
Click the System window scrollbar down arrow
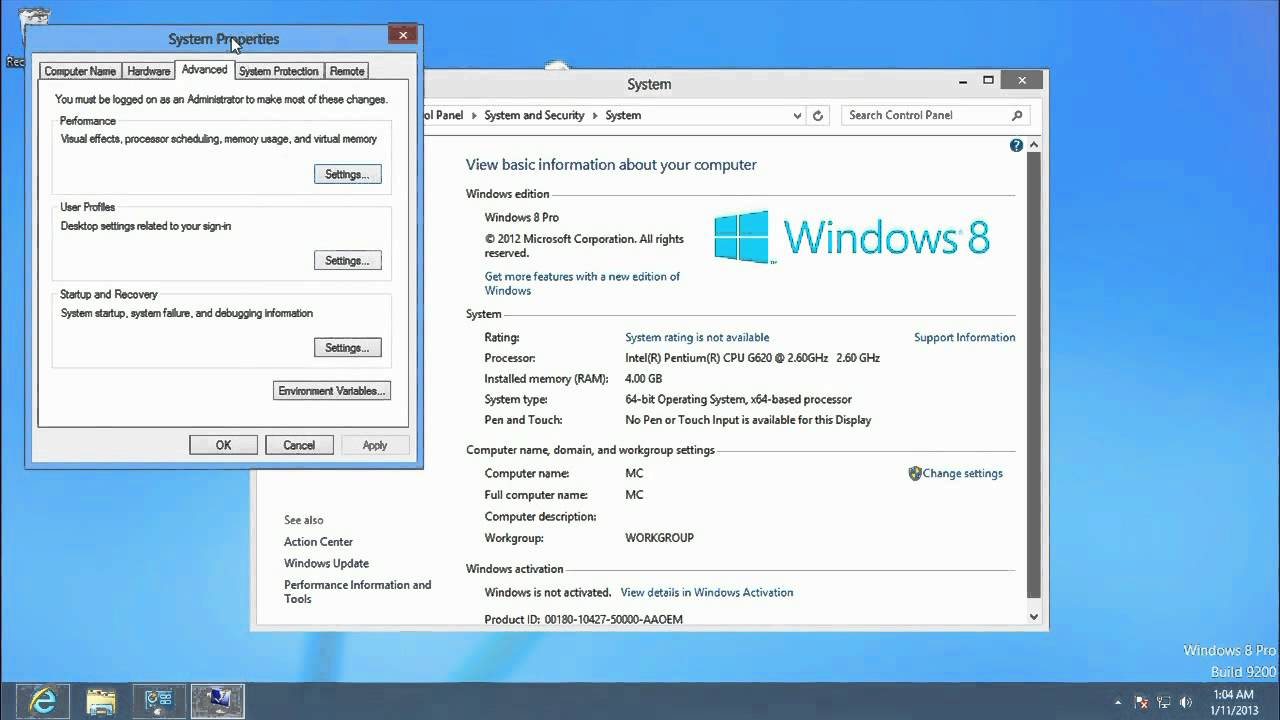coord(1034,617)
